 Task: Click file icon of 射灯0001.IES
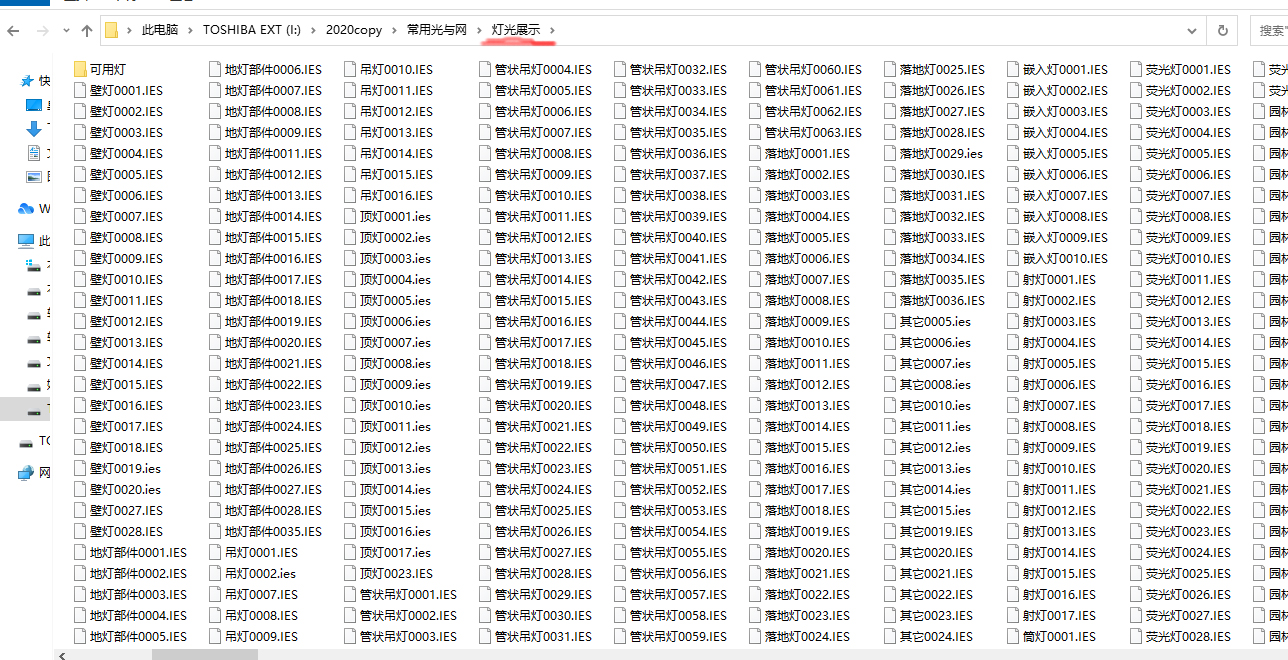click(1014, 279)
